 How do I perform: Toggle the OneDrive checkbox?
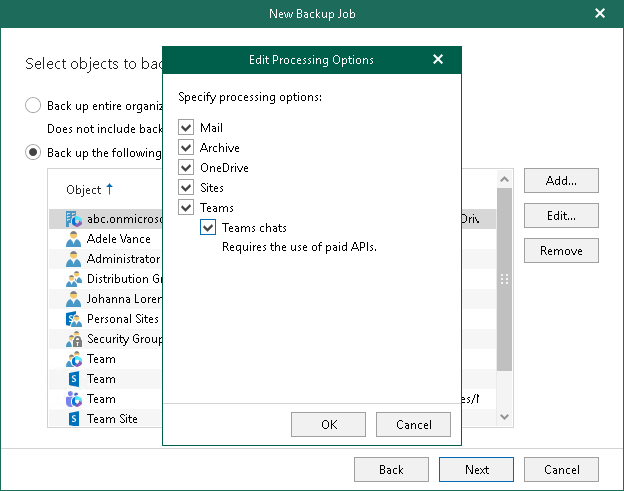[186, 168]
